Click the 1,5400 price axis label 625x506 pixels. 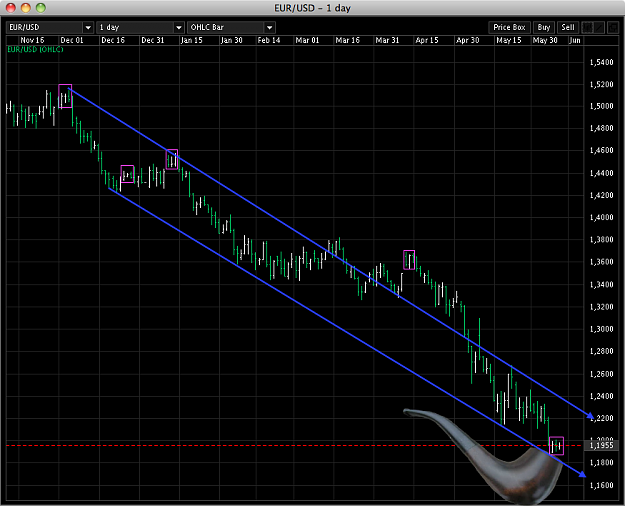pyautogui.click(x=601, y=62)
